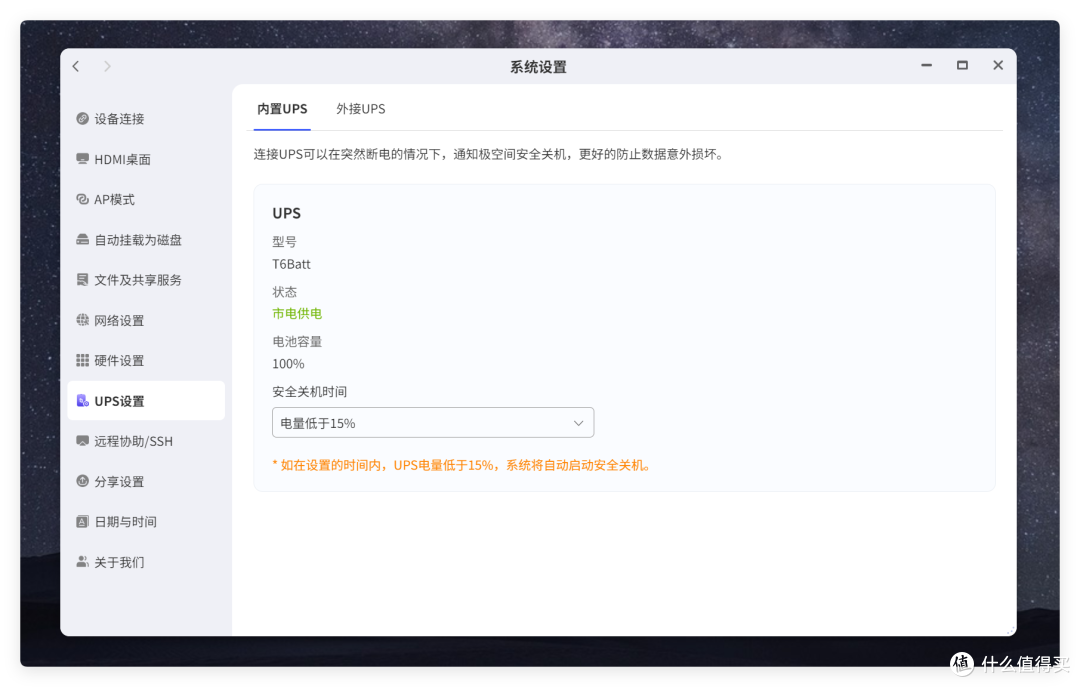Click the T6Batt model value
The image size is (1080, 687).
(x=291, y=264)
